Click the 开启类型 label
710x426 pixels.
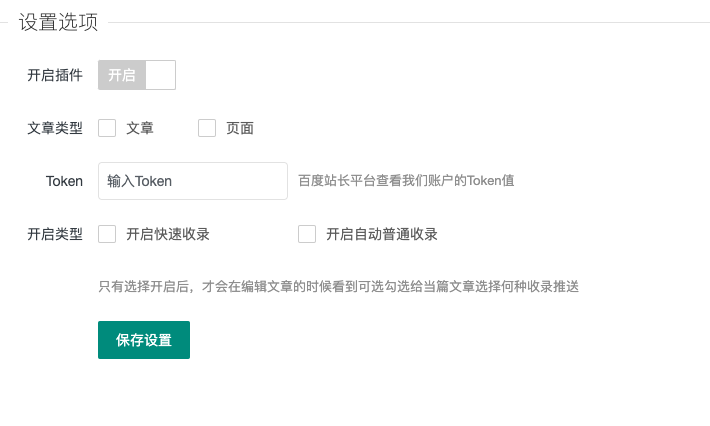pos(55,234)
